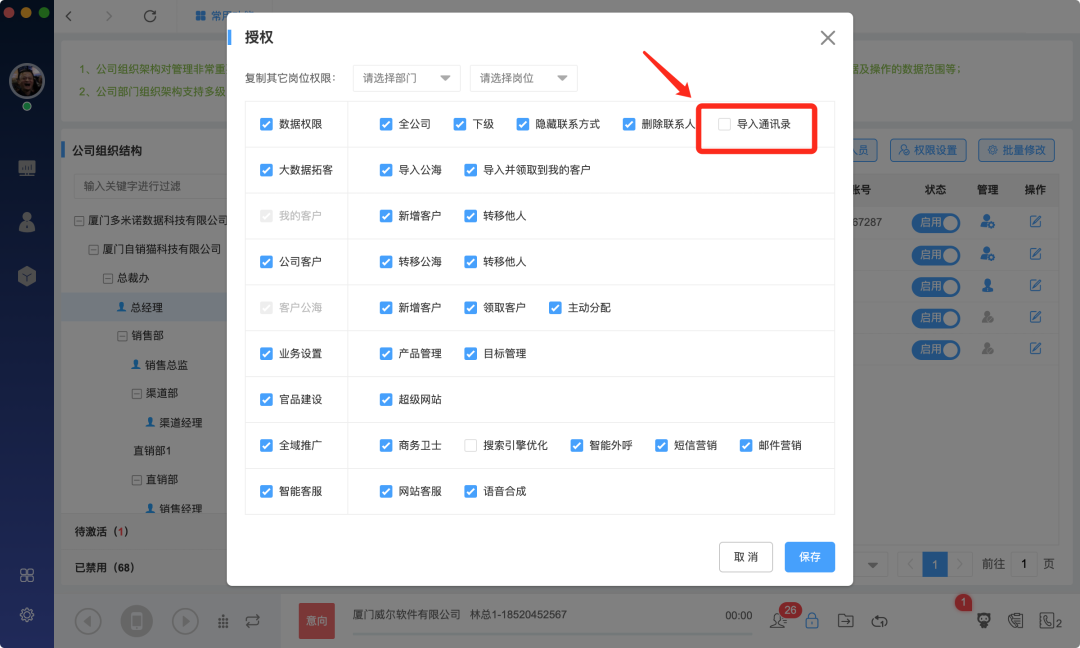1080x648 pixels.
Task: Click the 保存 button to save permissions
Action: [809, 557]
